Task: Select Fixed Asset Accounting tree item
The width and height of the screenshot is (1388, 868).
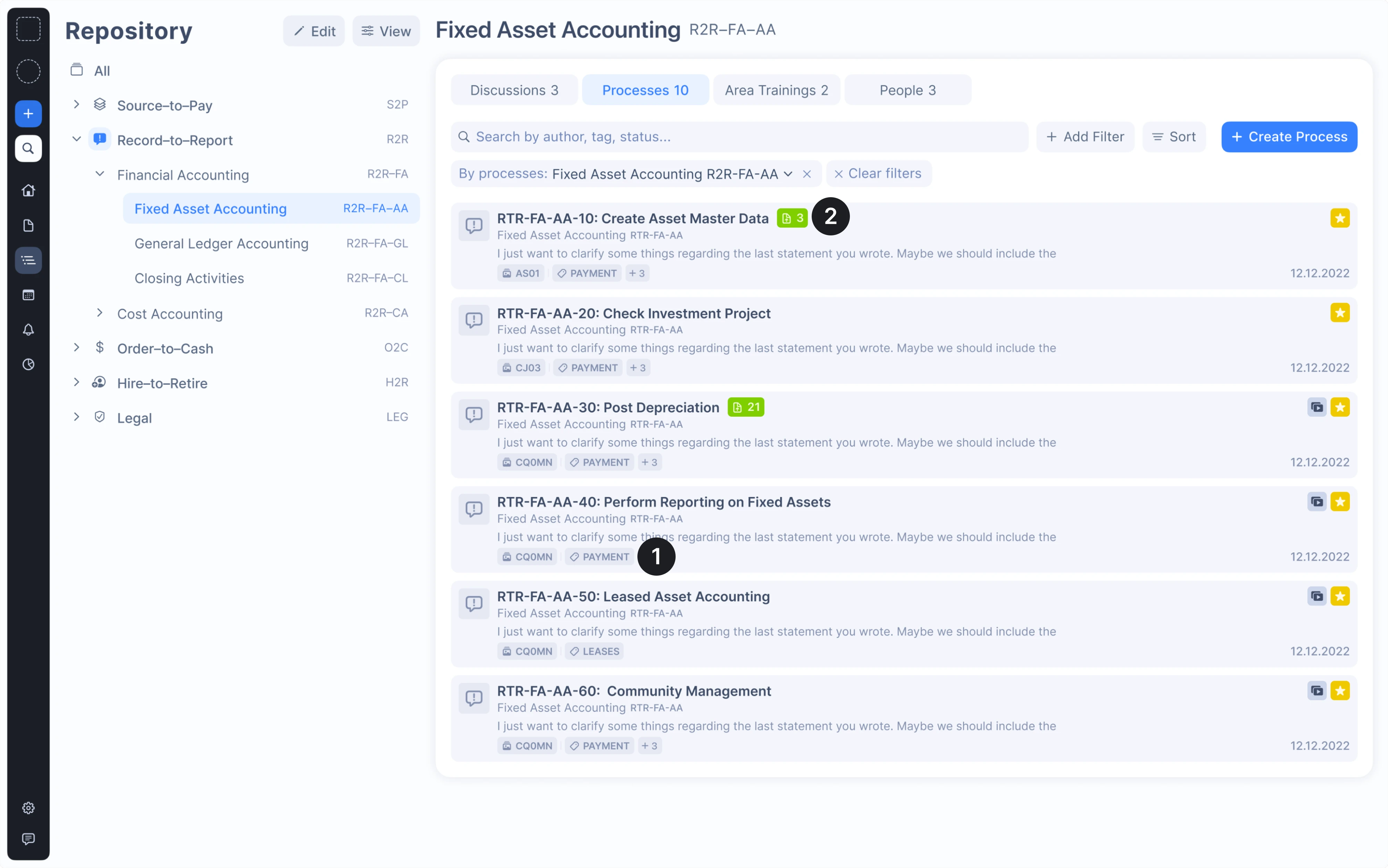Action: [271, 208]
